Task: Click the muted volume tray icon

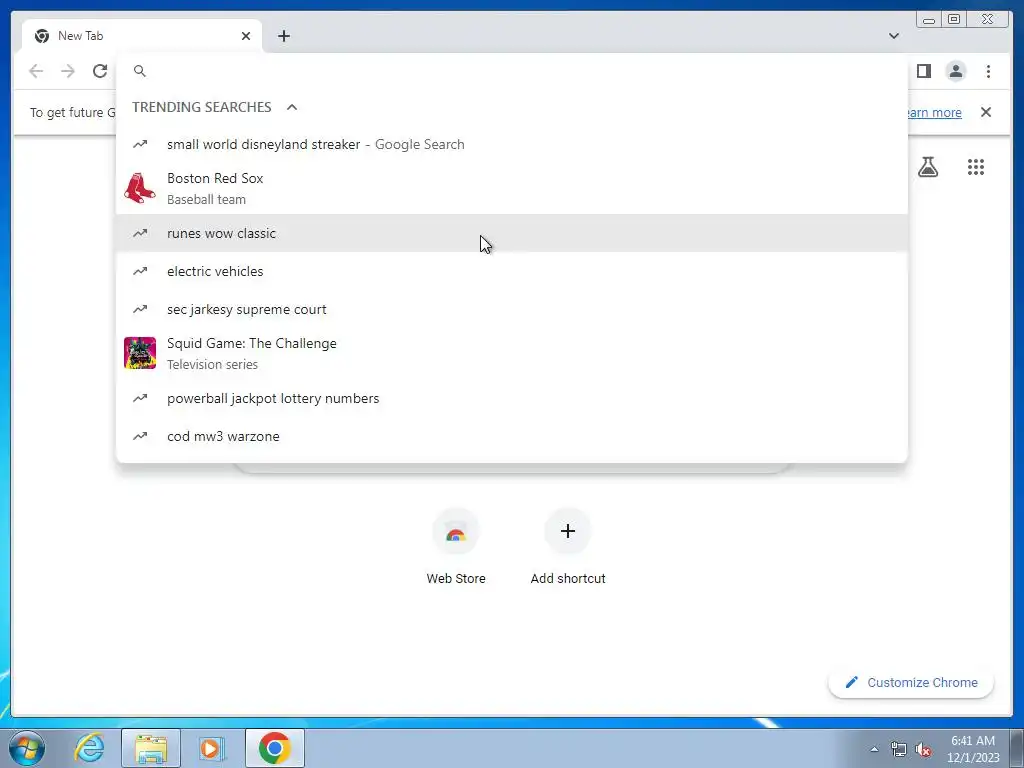Action: 923,749
